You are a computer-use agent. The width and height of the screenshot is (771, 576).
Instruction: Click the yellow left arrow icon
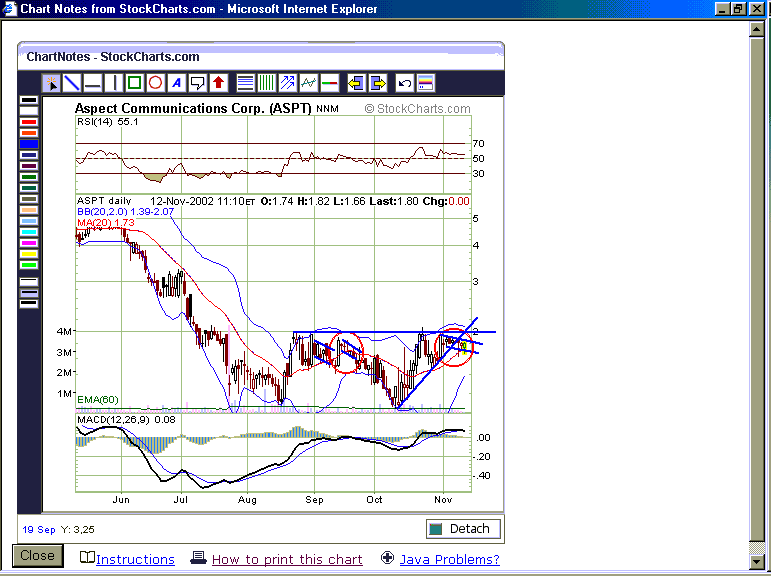point(356,83)
